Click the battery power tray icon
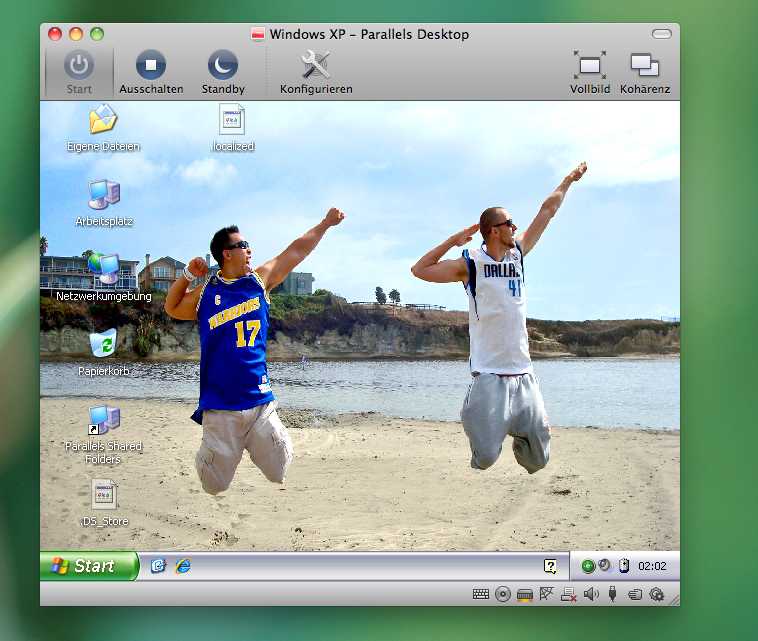Viewport: 758px width, 641px height. coord(624,565)
